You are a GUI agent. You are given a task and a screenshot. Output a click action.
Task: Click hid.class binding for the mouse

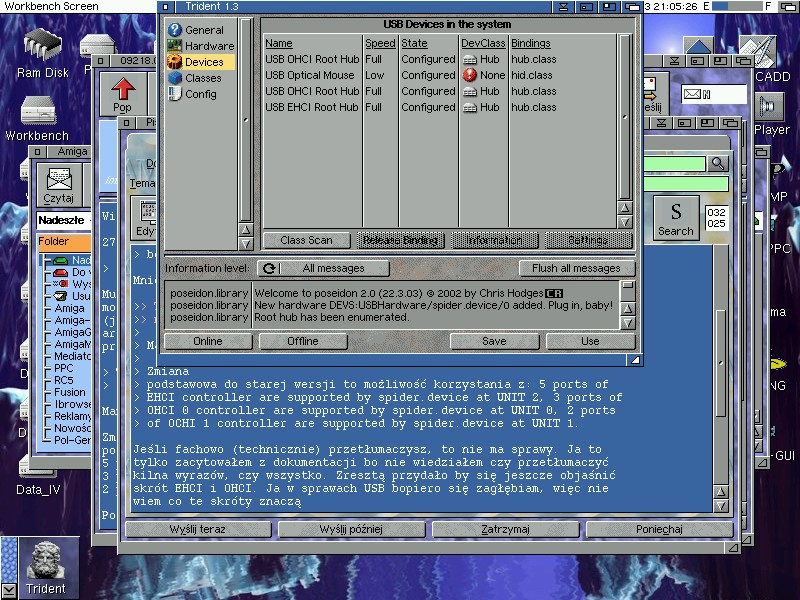point(532,76)
